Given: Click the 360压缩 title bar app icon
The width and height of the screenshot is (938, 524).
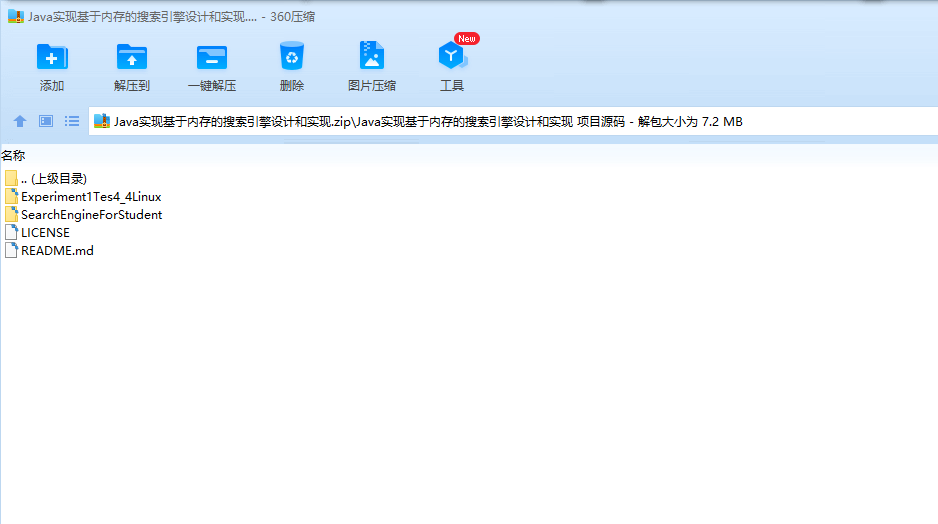Looking at the screenshot, I should click(16, 17).
